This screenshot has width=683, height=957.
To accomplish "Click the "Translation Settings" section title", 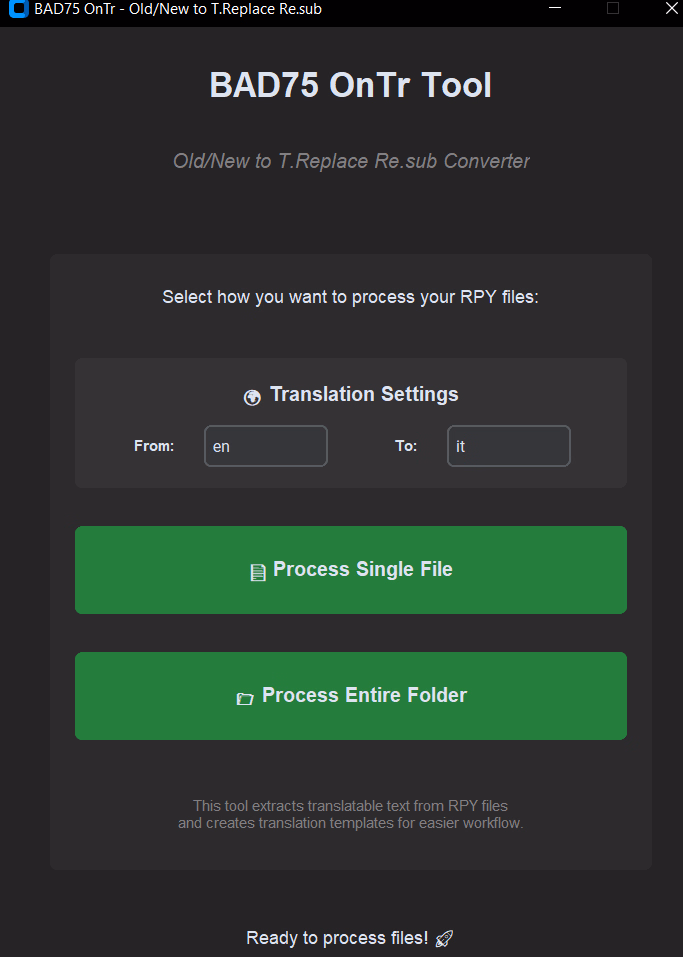I will tap(364, 394).
